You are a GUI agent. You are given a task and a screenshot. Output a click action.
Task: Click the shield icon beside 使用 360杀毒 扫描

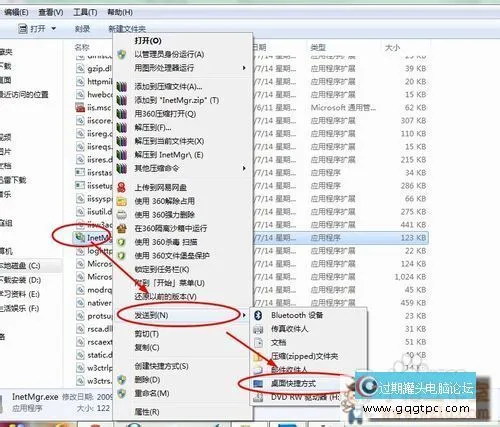pyautogui.click(x=122, y=242)
